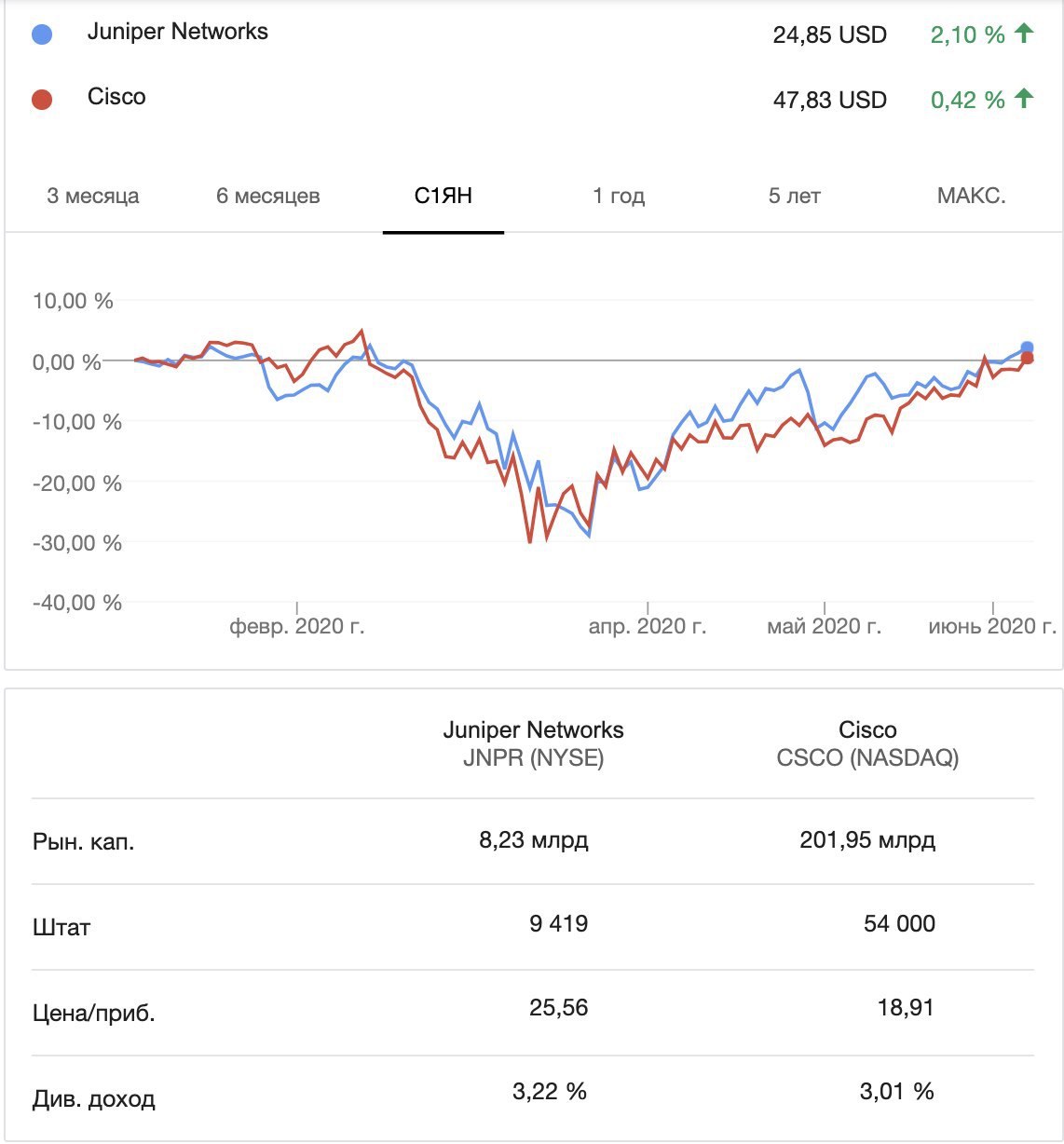Select the С1ЯН year-to-date tab

(443, 196)
